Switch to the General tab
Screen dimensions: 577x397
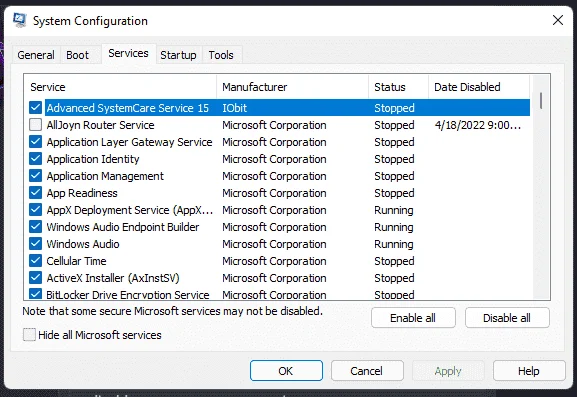tap(36, 55)
